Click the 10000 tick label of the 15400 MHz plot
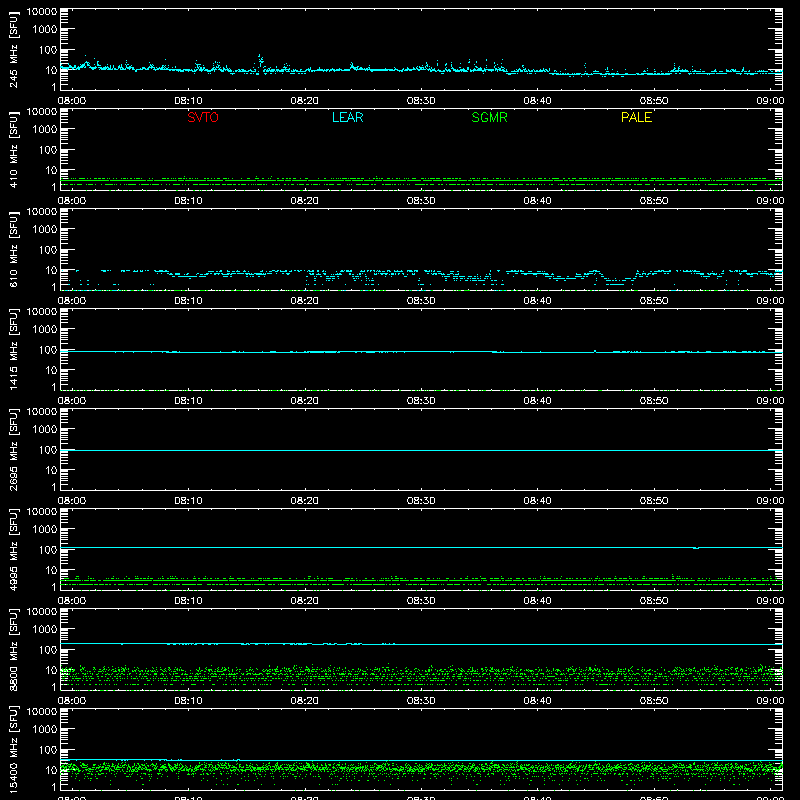 click(42, 712)
